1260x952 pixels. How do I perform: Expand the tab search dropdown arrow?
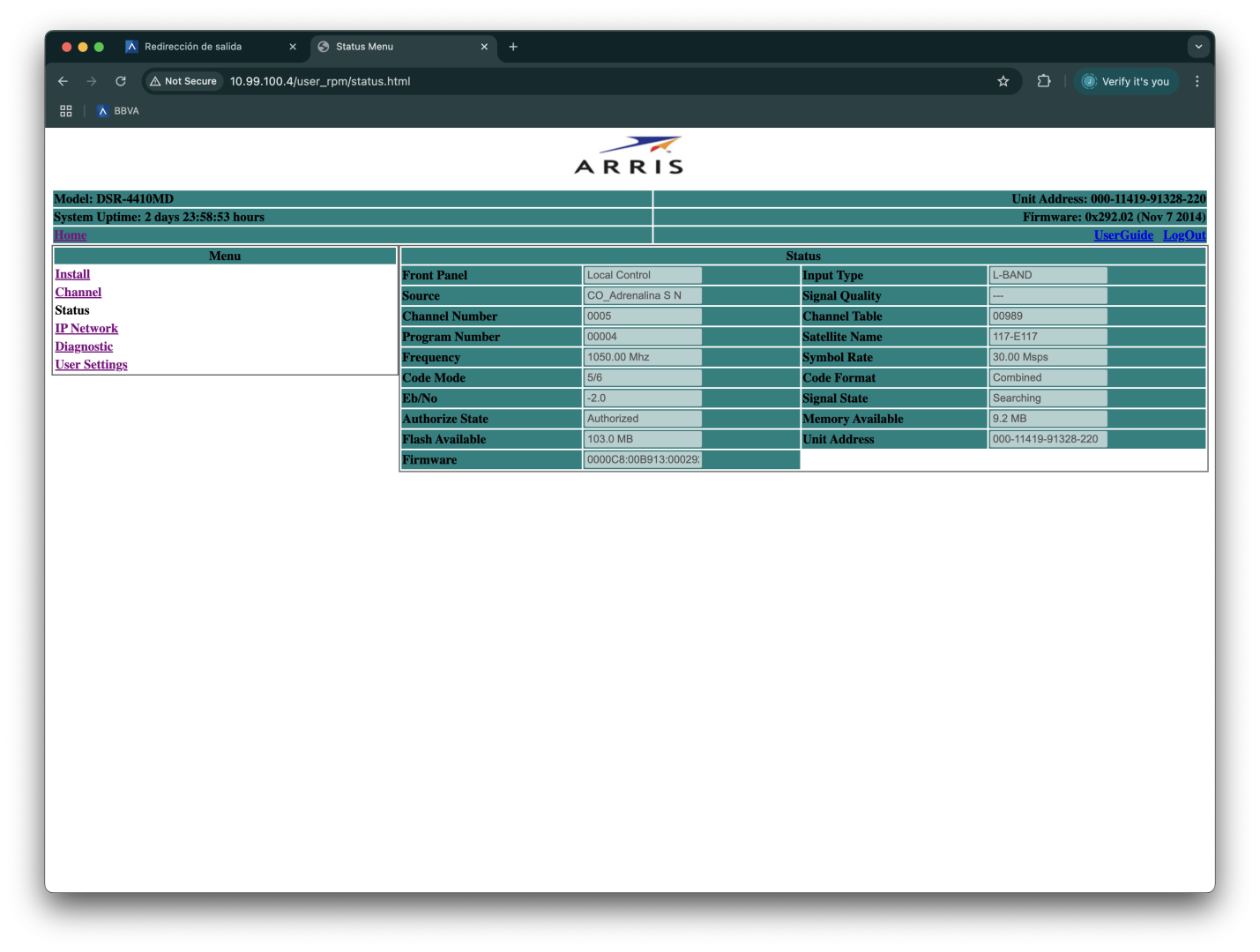pyautogui.click(x=1197, y=47)
